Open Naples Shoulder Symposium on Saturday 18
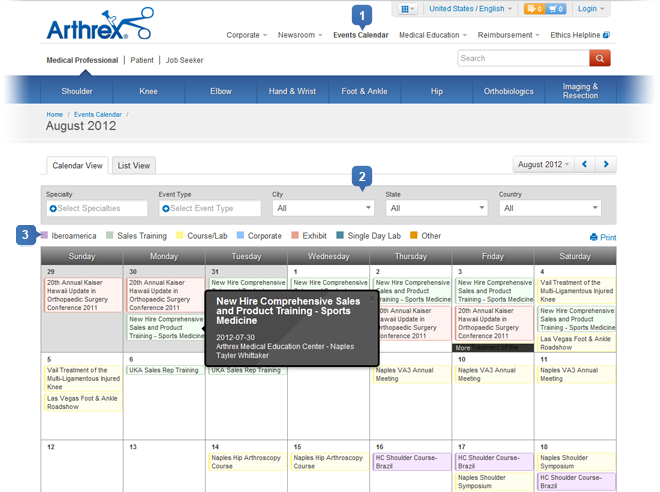The height and width of the screenshot is (492, 660). coord(576,462)
